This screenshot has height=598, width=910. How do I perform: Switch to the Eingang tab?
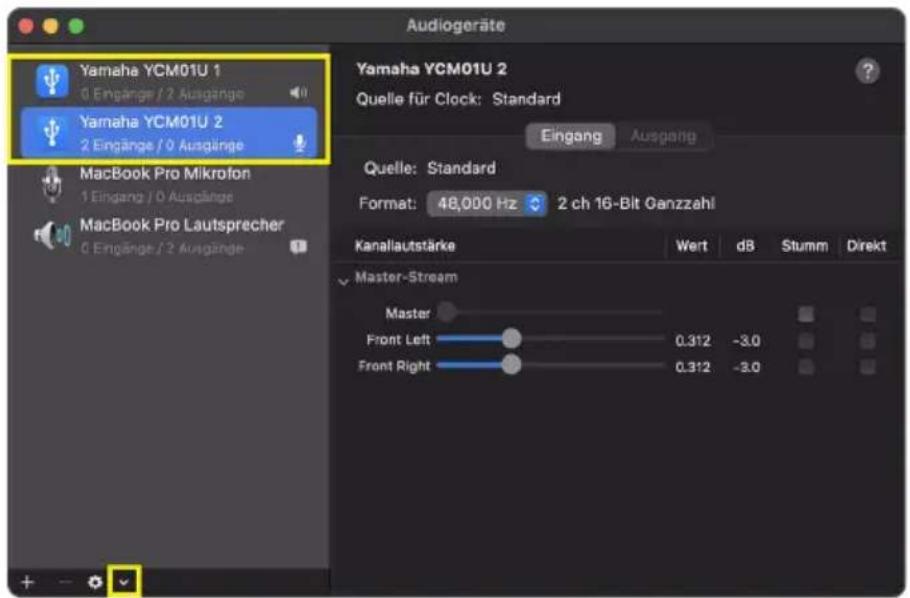[570, 136]
